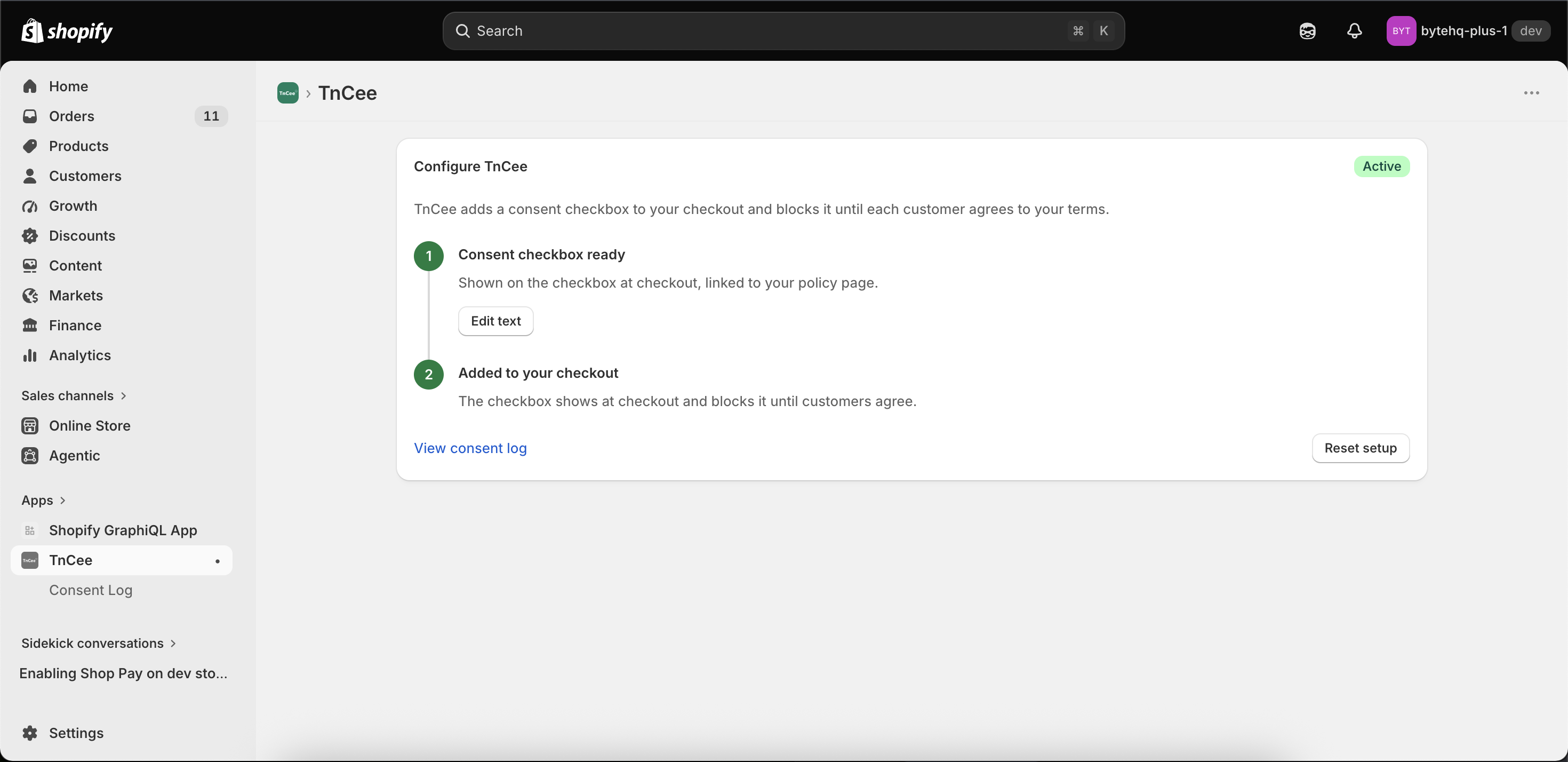This screenshot has height=762, width=1568.
Task: Click the Consent checkbox ready step title
Action: (x=542, y=255)
